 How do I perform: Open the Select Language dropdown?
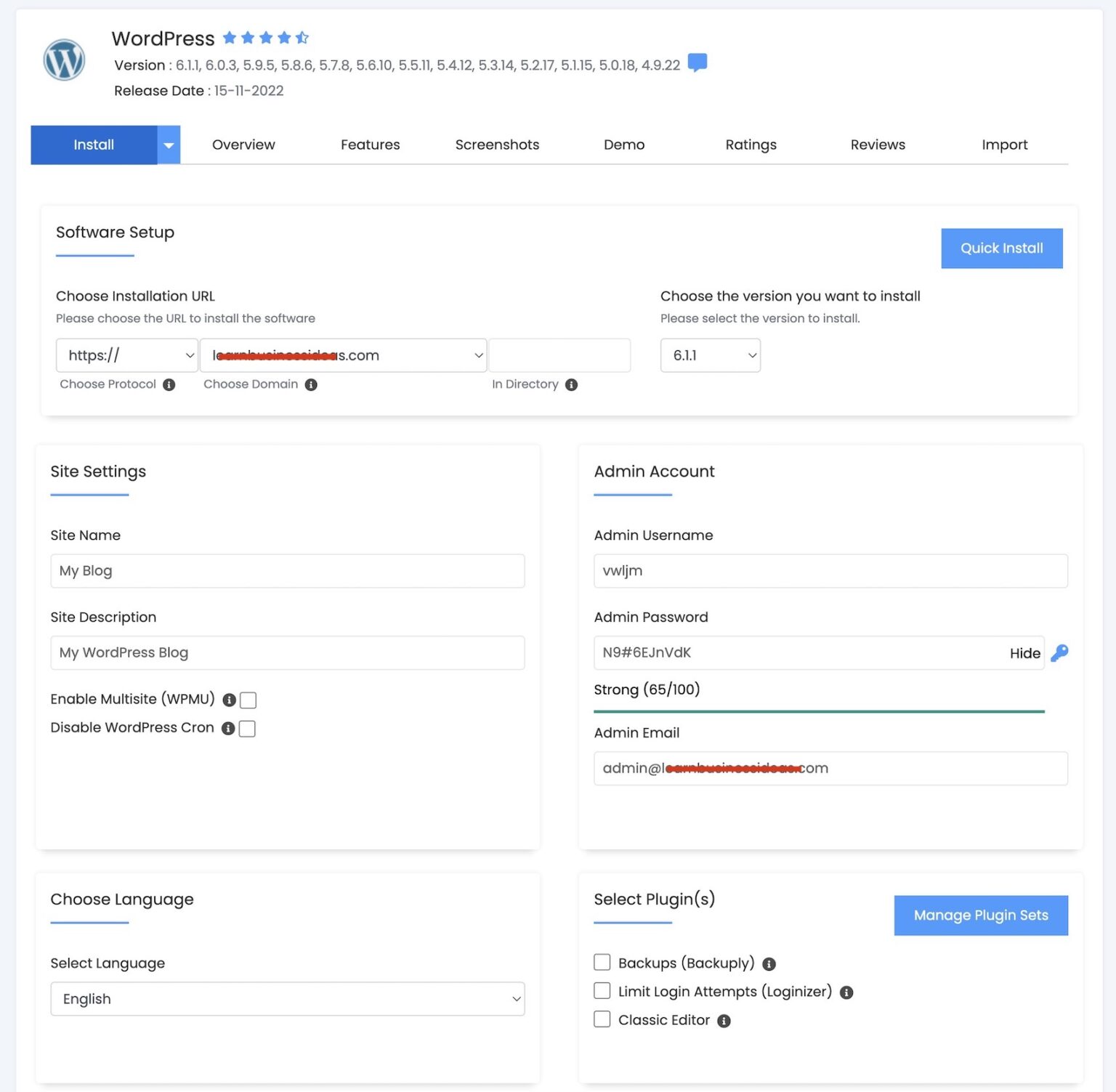tap(287, 999)
